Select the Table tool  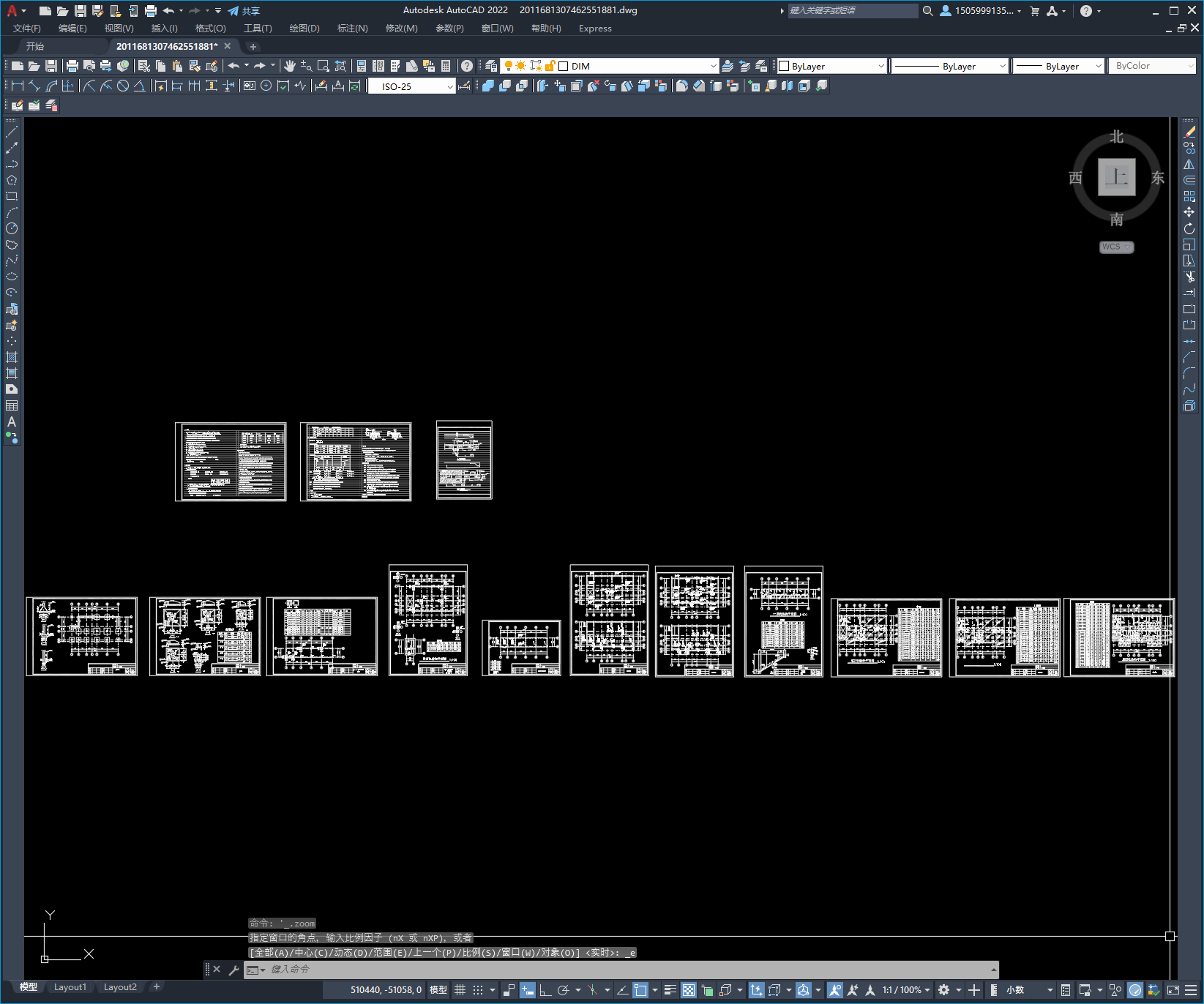coord(12,405)
